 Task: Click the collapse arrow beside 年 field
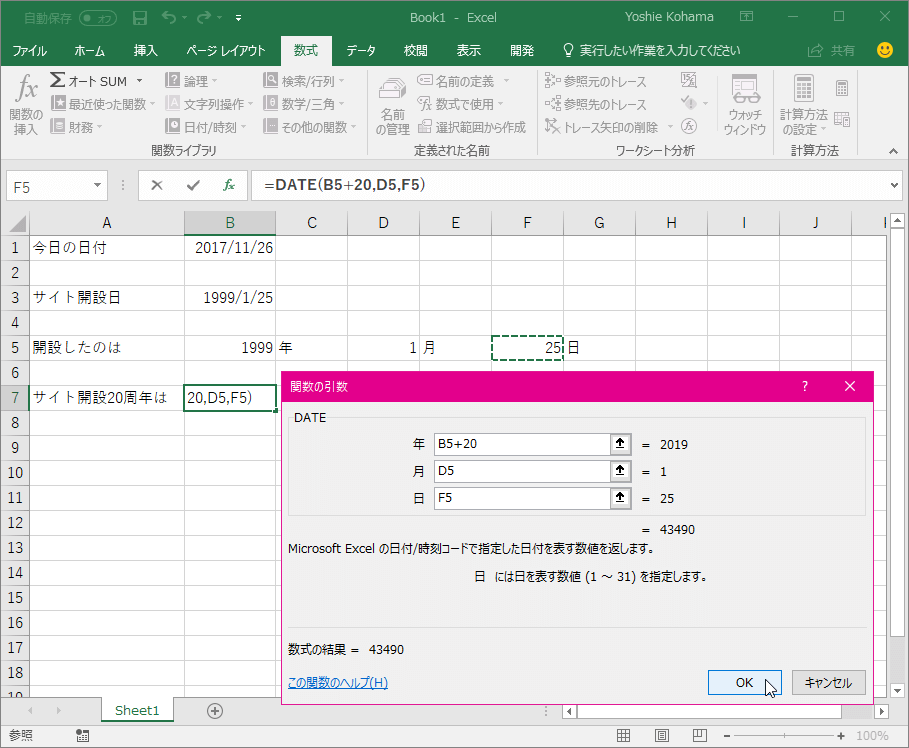click(621, 444)
